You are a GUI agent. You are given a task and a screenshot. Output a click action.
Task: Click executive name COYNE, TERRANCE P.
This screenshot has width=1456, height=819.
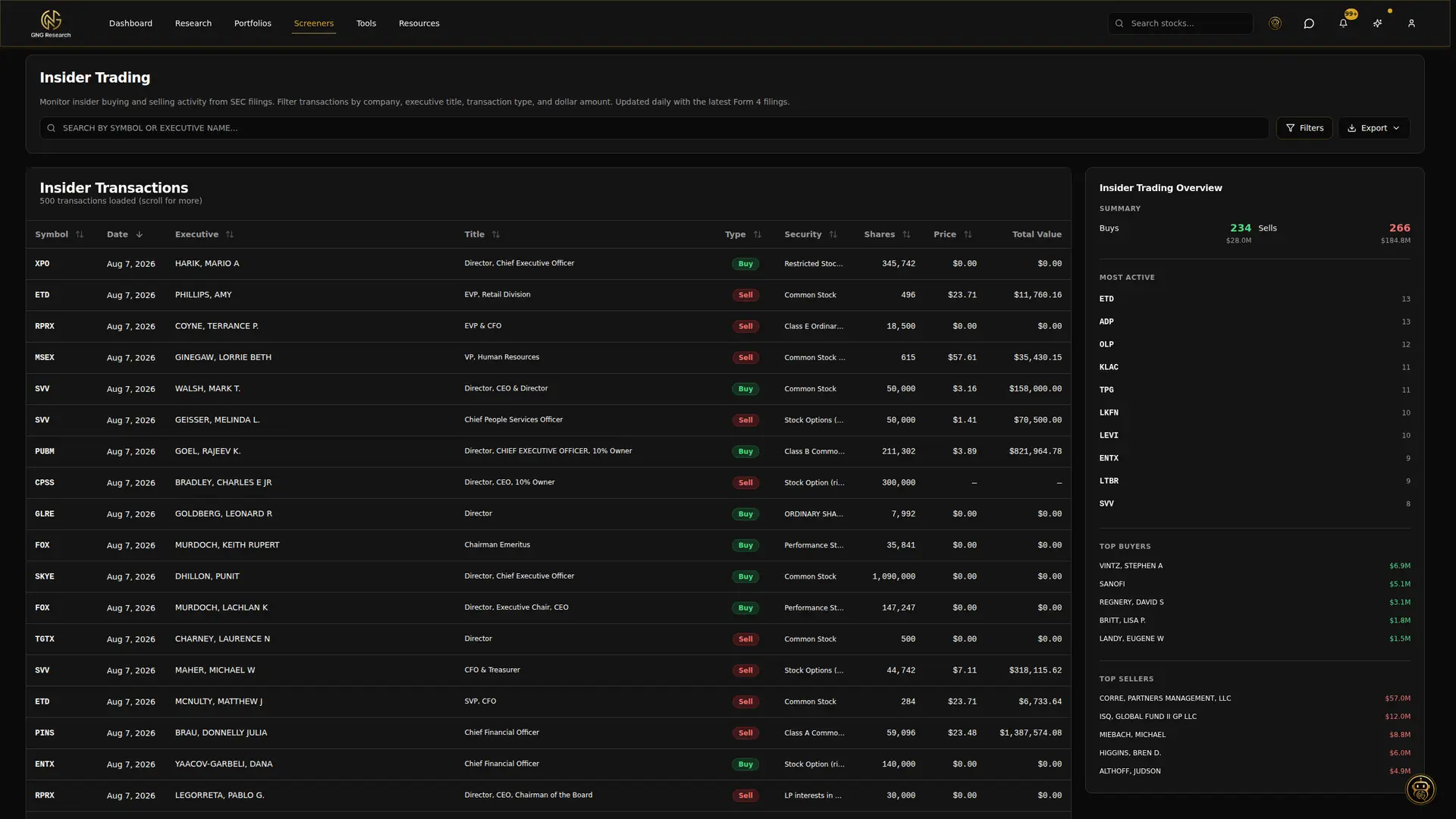[x=217, y=327]
